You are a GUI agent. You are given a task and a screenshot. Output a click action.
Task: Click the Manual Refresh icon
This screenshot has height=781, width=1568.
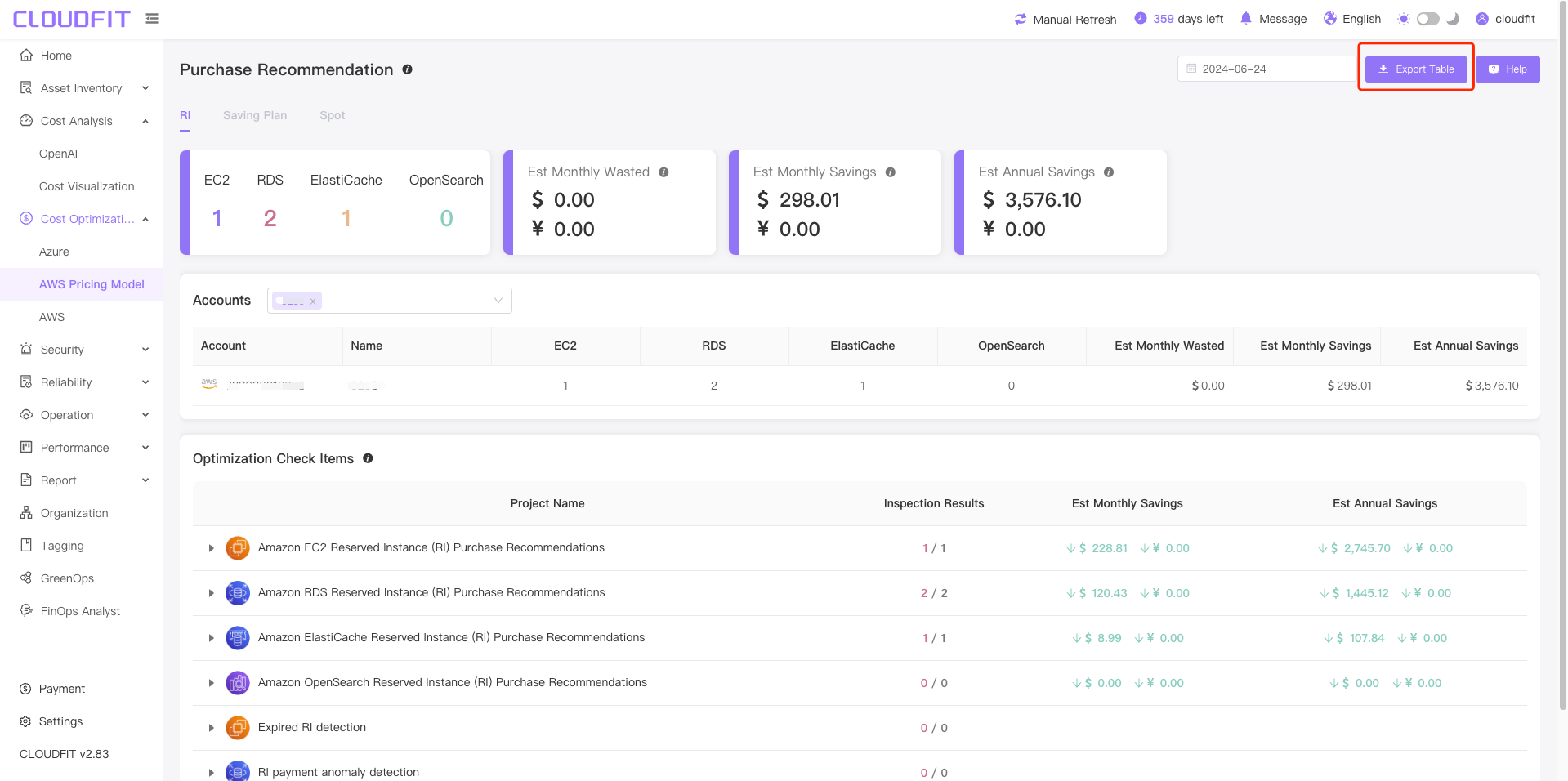point(1021,19)
